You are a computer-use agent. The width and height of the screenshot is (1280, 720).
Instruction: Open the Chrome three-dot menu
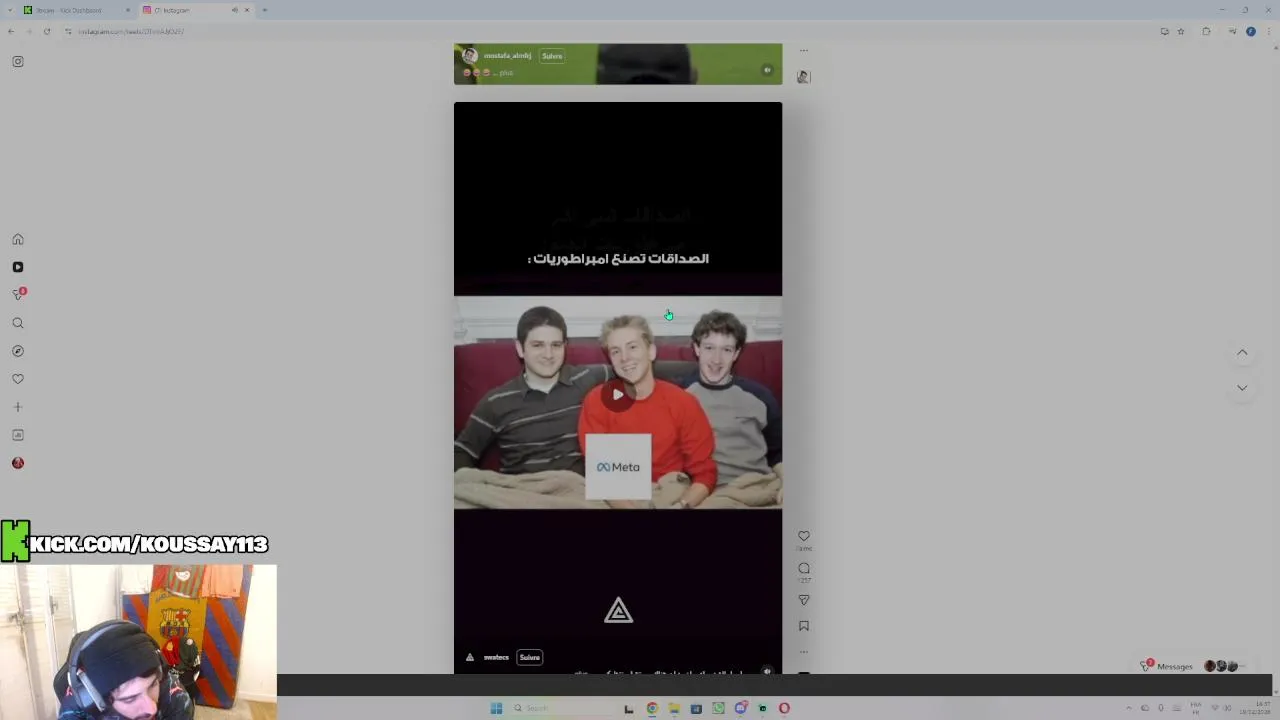1268,31
